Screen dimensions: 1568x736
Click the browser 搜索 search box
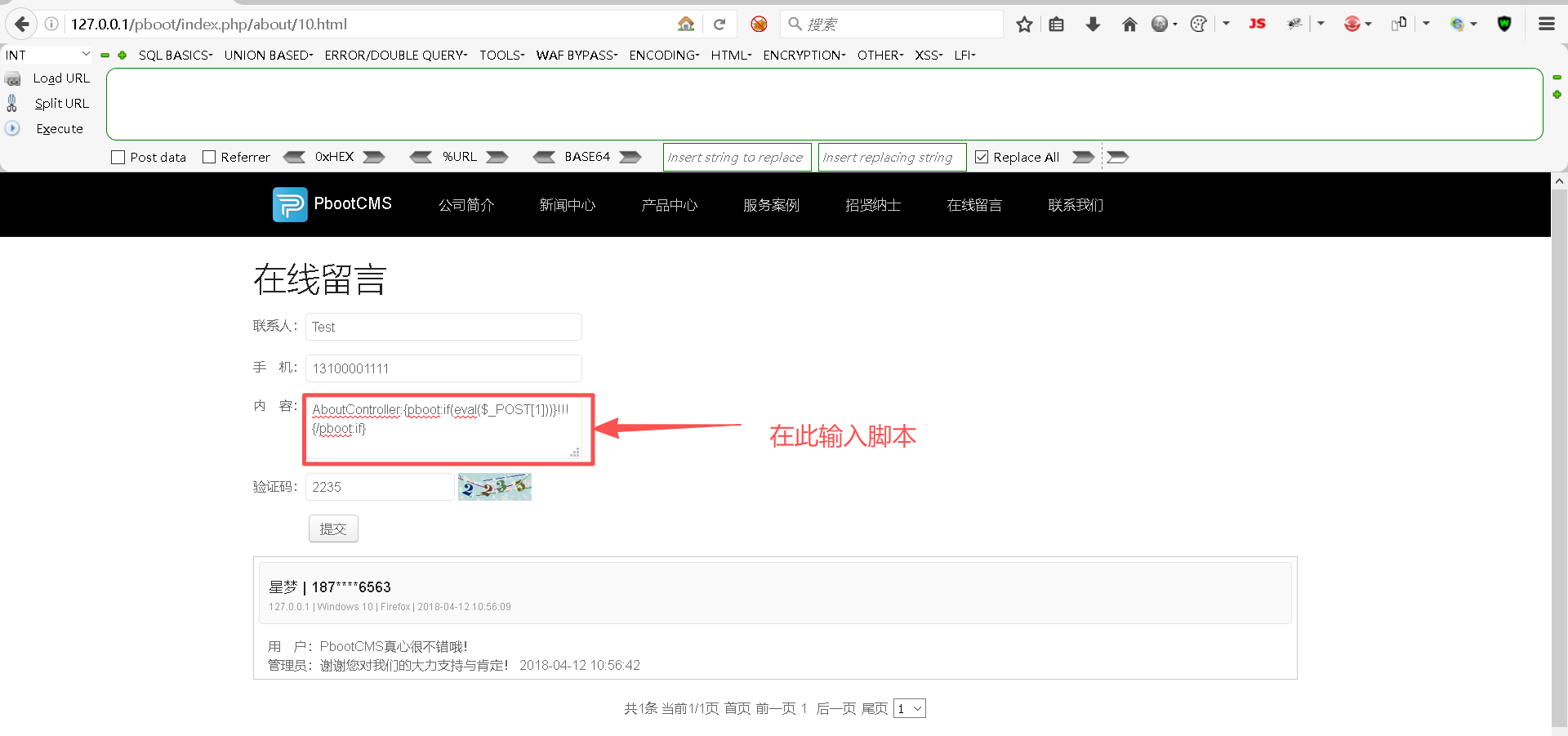891,25
